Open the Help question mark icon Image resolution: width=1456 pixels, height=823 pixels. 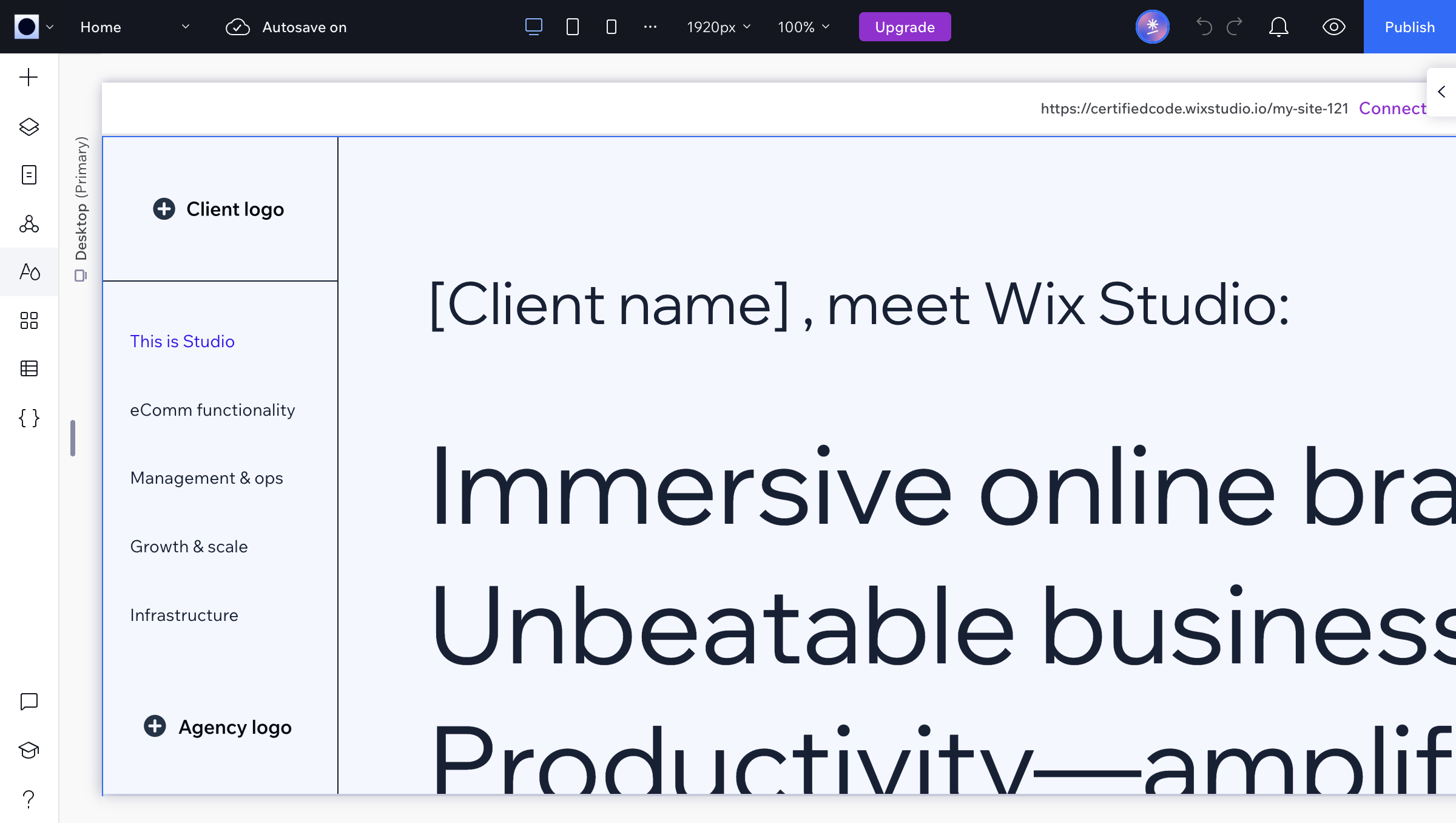pyautogui.click(x=29, y=799)
